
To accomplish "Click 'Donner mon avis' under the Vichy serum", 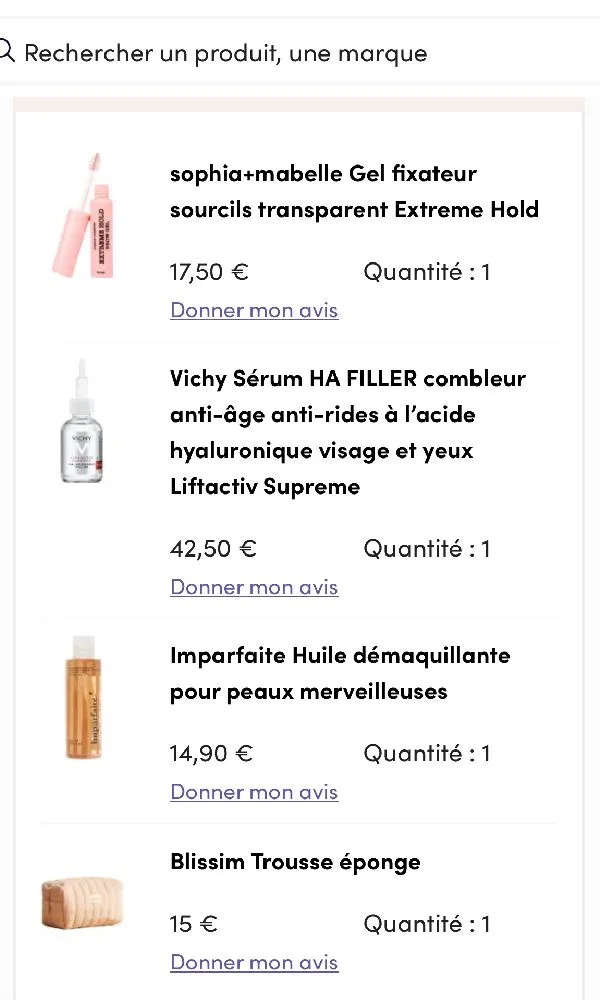I will 254,587.
